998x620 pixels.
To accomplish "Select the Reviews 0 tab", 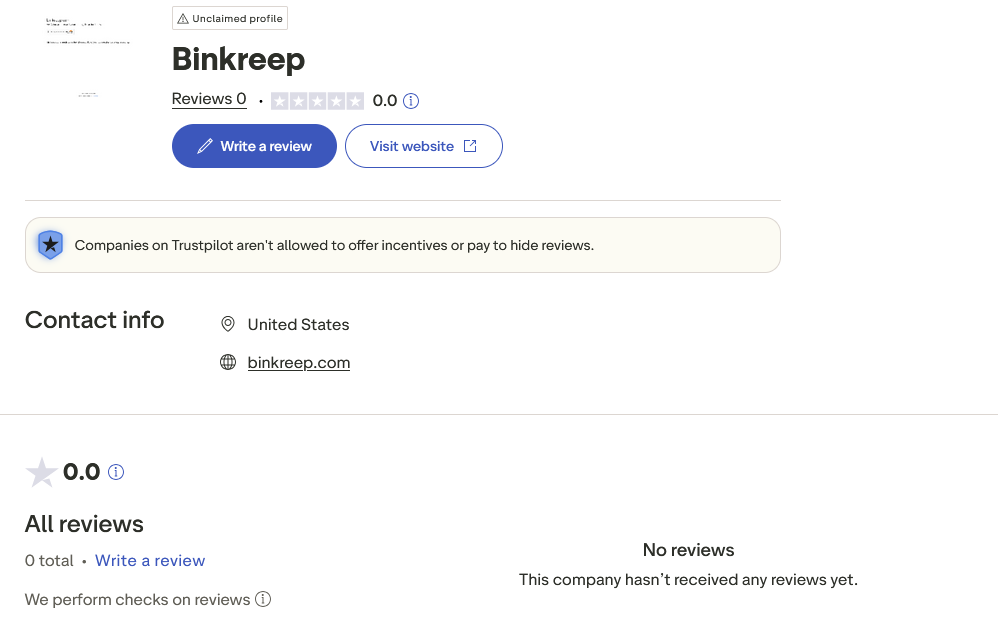I will point(209,99).
